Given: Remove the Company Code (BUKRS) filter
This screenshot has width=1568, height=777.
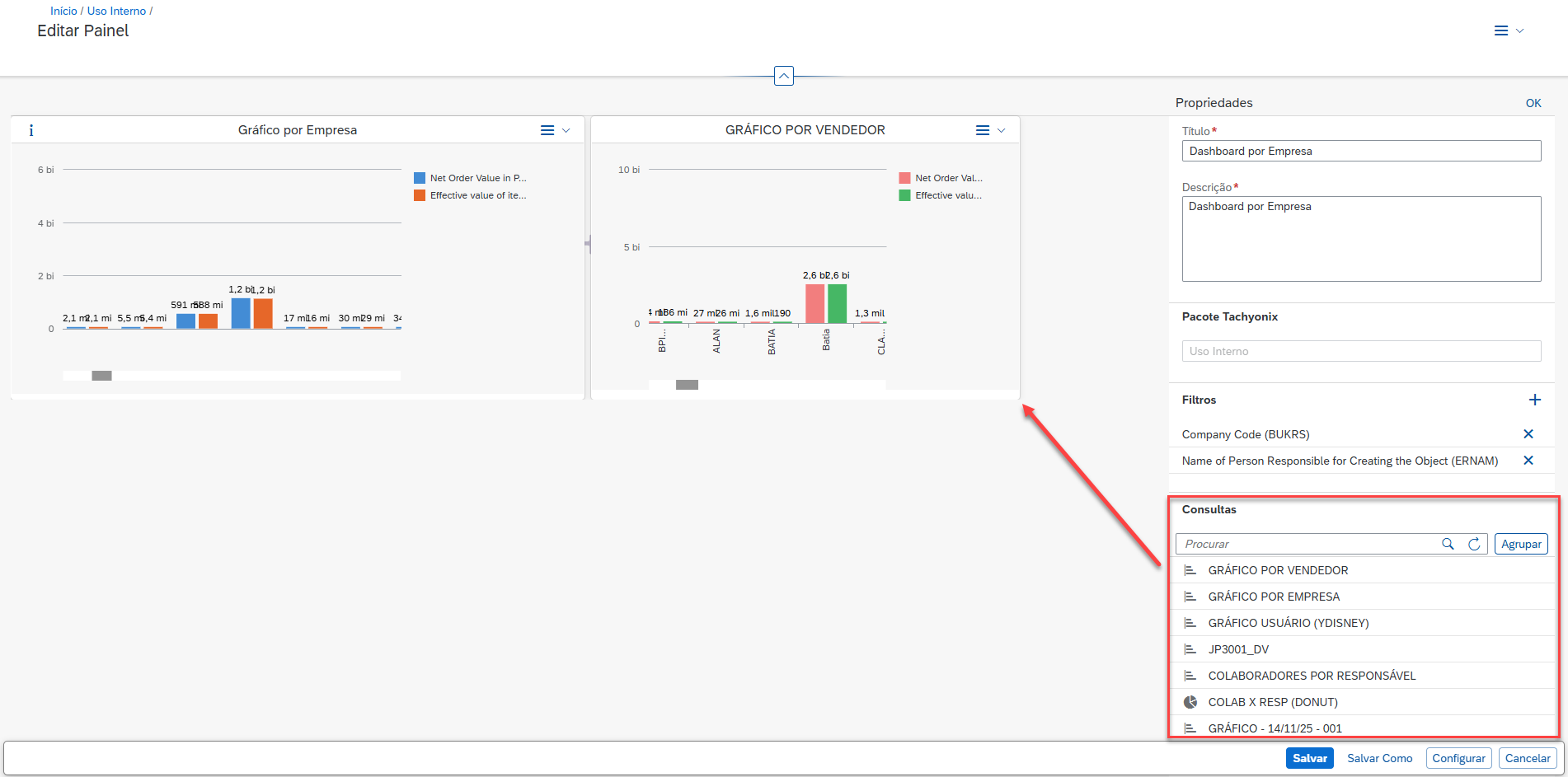Looking at the screenshot, I should 1528,434.
